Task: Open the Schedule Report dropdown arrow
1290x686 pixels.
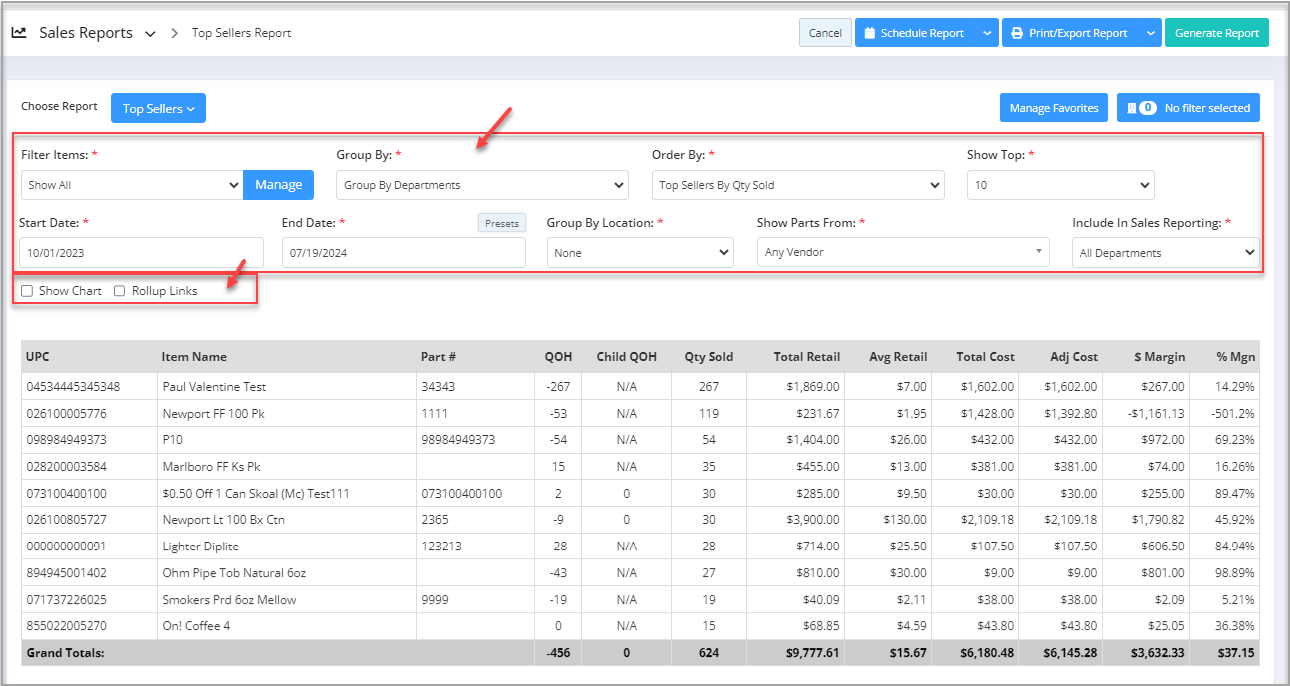Action: pyautogui.click(x=987, y=33)
